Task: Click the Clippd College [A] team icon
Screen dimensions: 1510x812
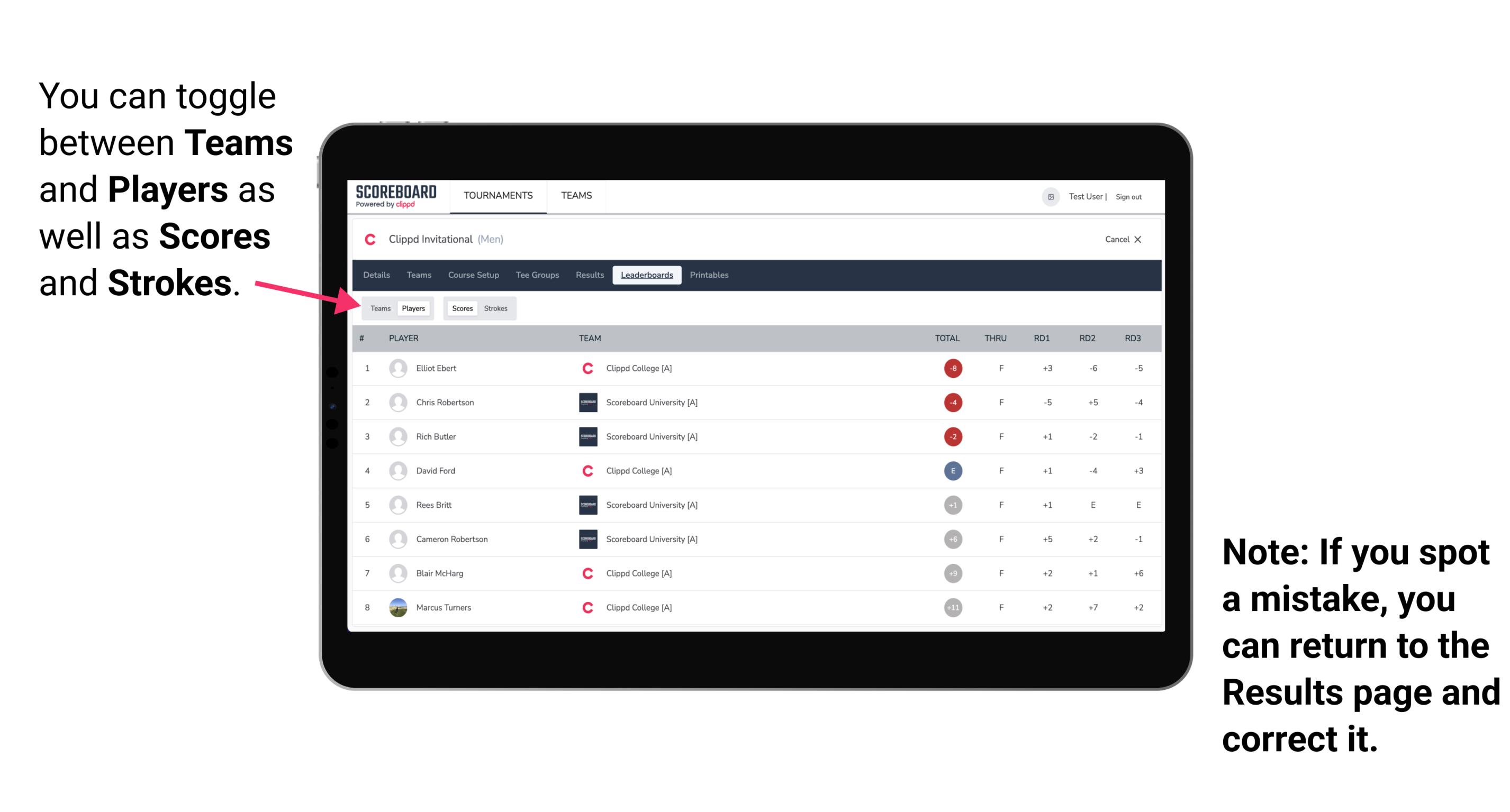Action: tap(584, 367)
